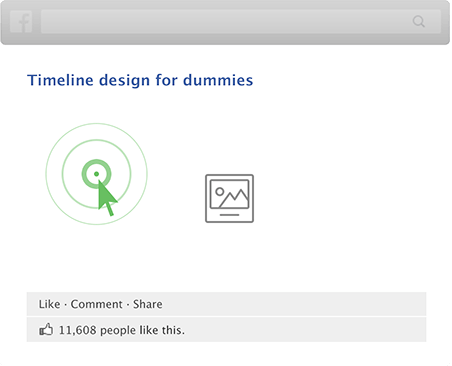The image size is (452, 366).
Task: Click the outermost green ring of target
Action: tap(96, 124)
